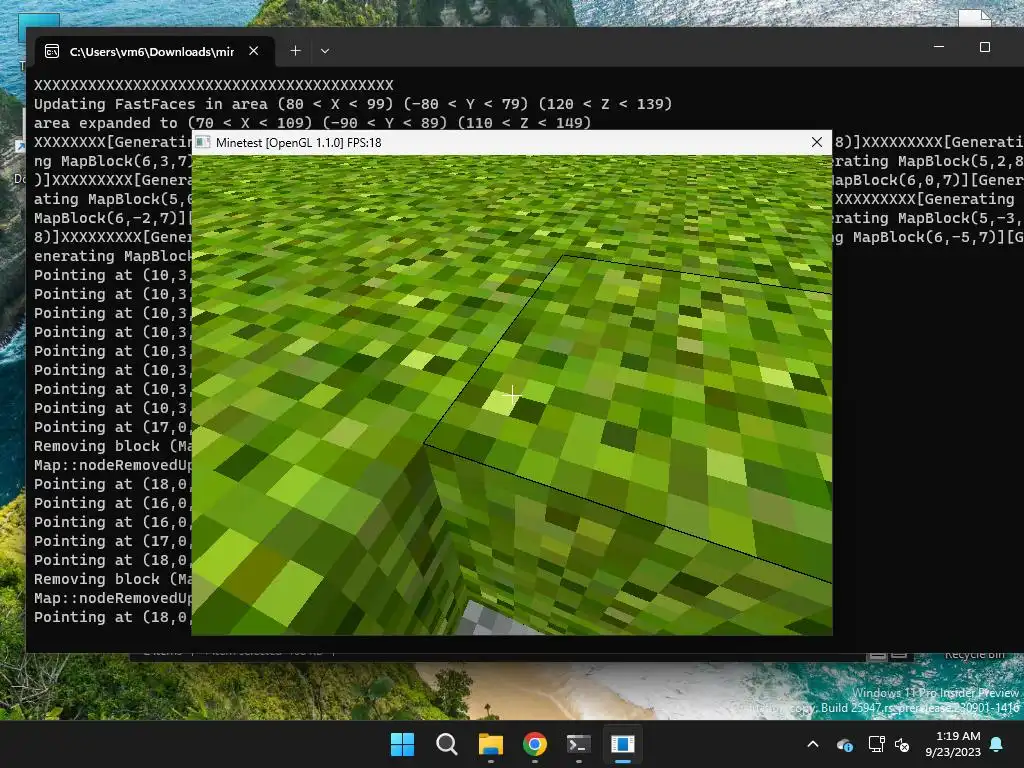1024x768 pixels.
Task: Click the muted volume tray icon
Action: pos(902,744)
